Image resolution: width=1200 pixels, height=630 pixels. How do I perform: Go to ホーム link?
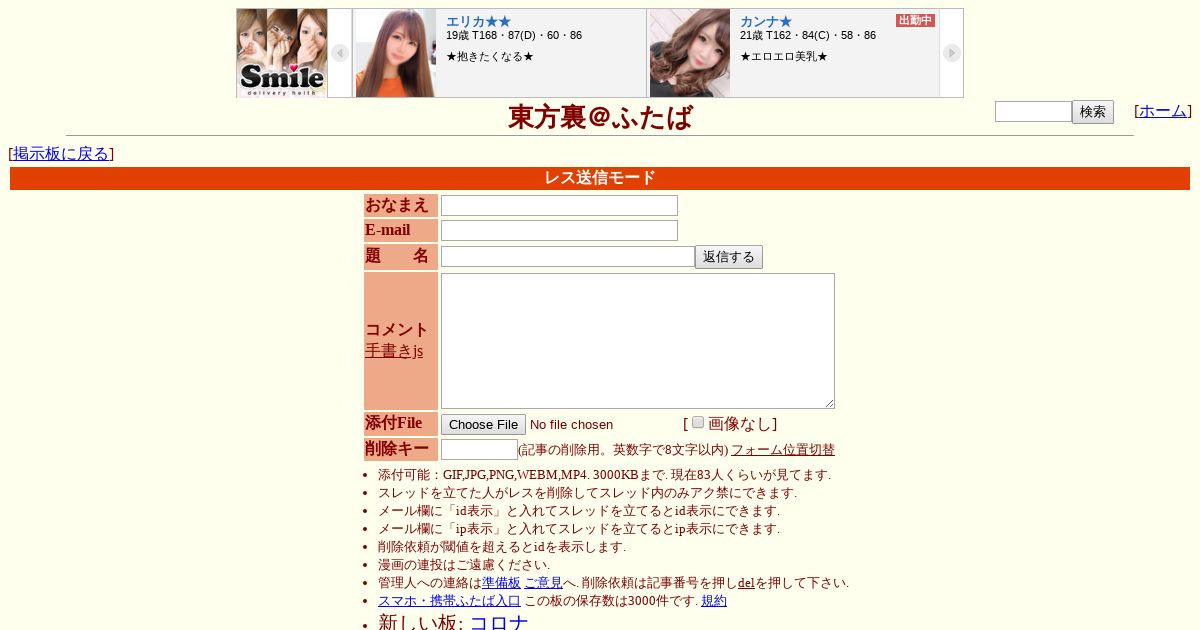[1163, 111]
